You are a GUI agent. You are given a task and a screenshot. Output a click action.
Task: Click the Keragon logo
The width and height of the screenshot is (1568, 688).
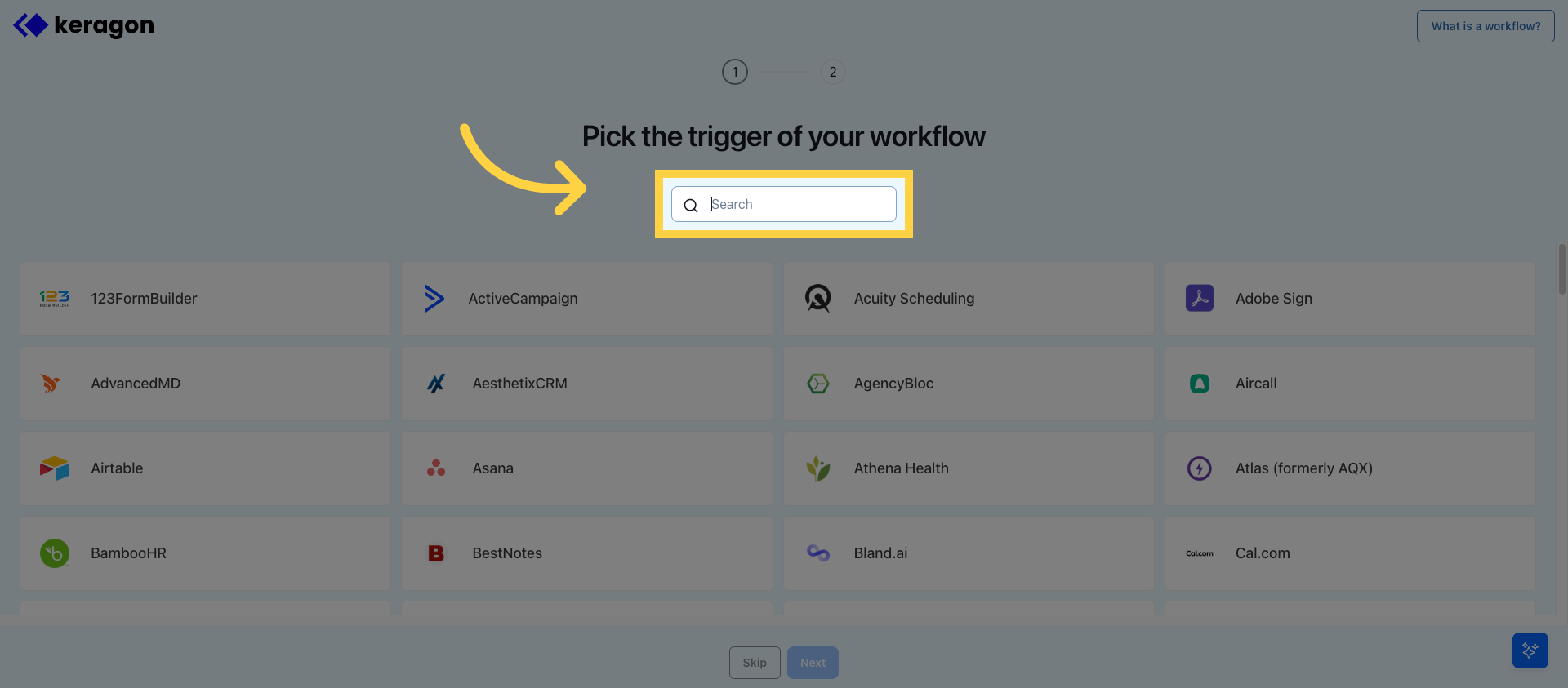(x=82, y=25)
